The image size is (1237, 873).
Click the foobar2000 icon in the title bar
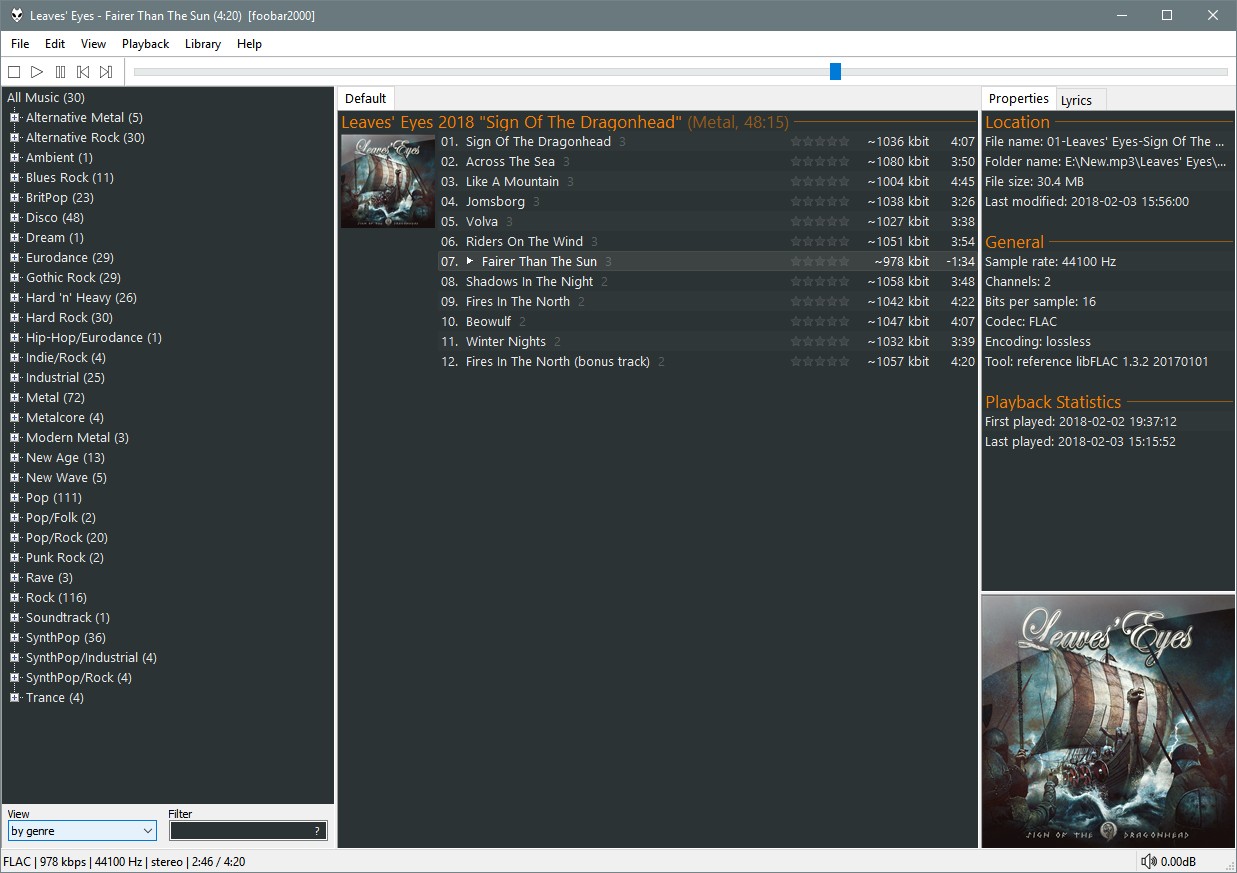pos(16,15)
